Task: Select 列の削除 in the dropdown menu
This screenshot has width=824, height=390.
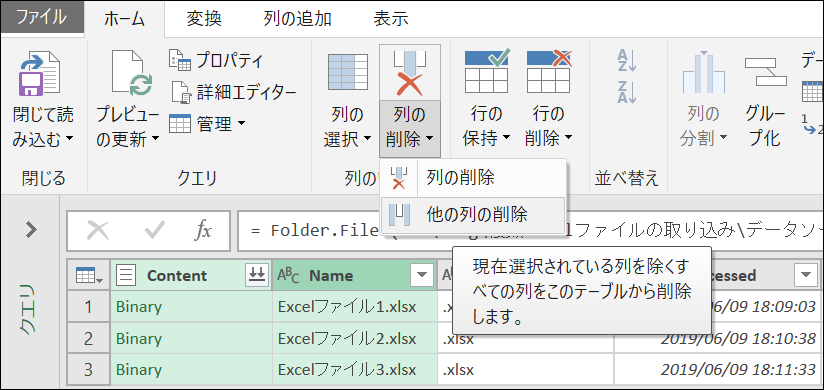Action: (473, 178)
